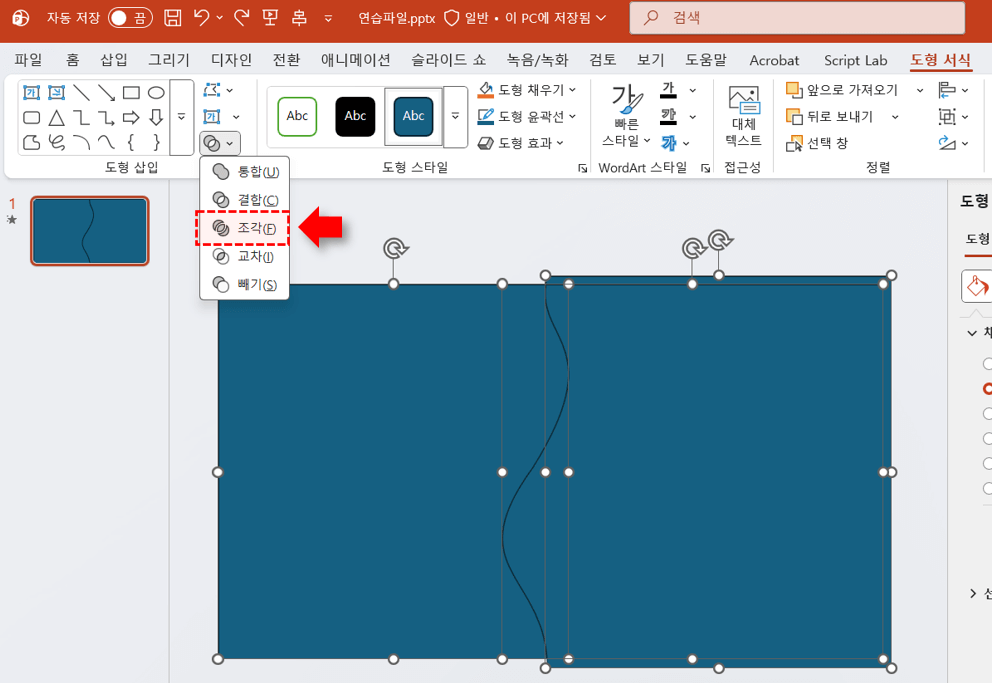Image resolution: width=992 pixels, height=683 pixels.
Task: Select the oval shape in shape gallery
Action: (x=156, y=93)
